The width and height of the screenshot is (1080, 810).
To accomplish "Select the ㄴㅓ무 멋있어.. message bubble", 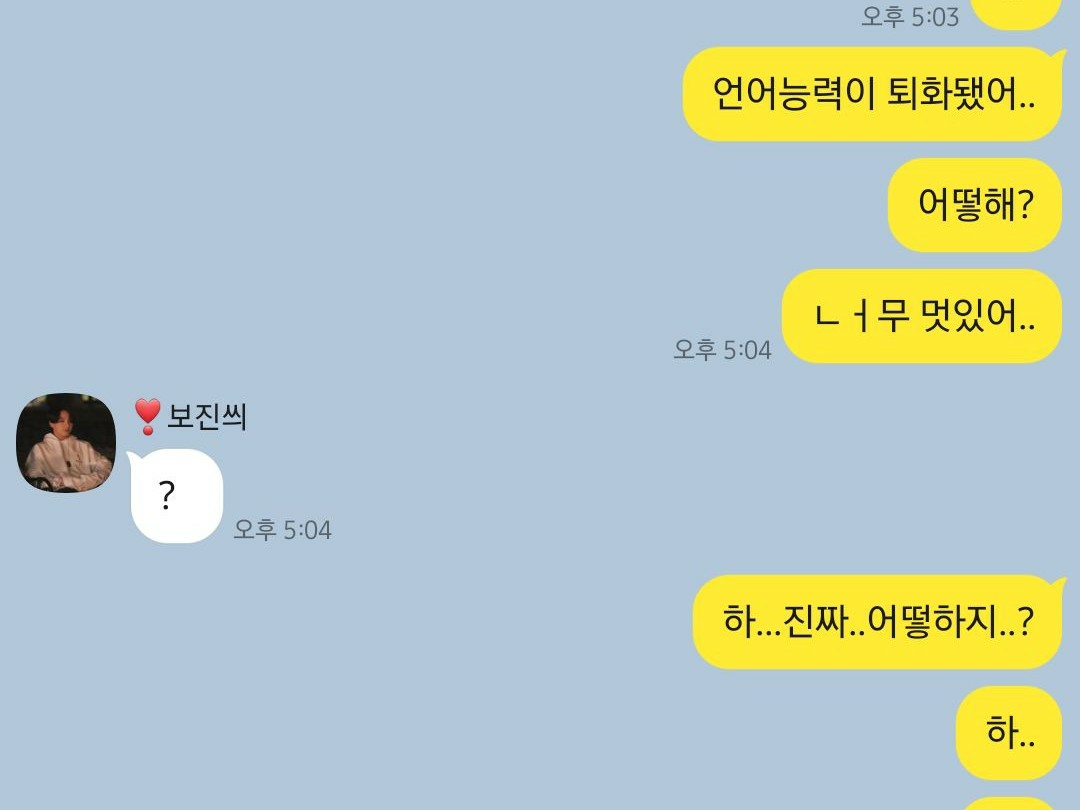I will pos(922,316).
